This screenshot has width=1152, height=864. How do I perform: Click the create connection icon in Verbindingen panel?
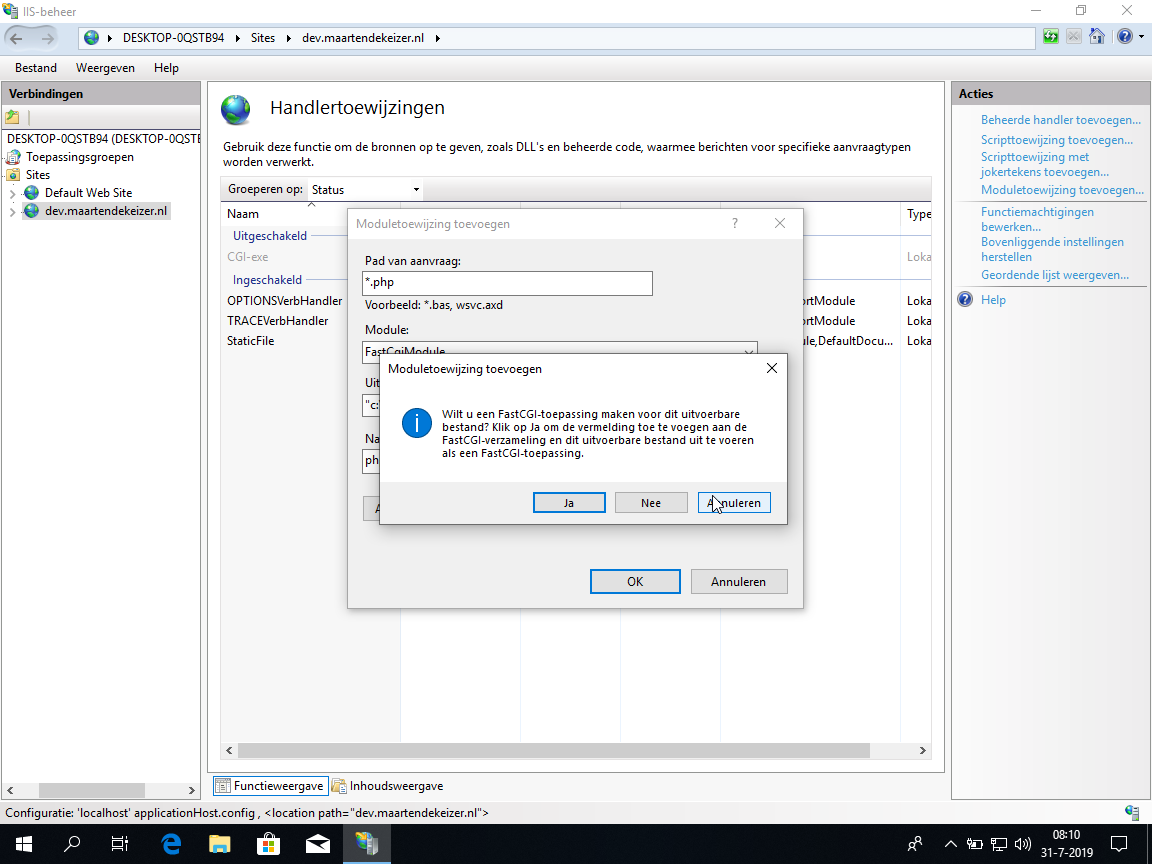click(12, 117)
